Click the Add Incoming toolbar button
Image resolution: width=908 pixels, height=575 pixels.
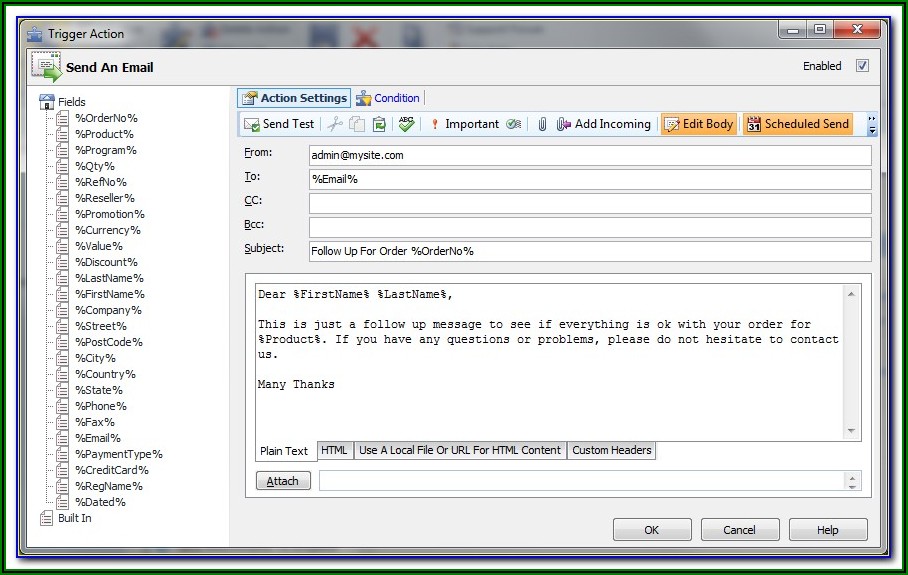point(604,124)
